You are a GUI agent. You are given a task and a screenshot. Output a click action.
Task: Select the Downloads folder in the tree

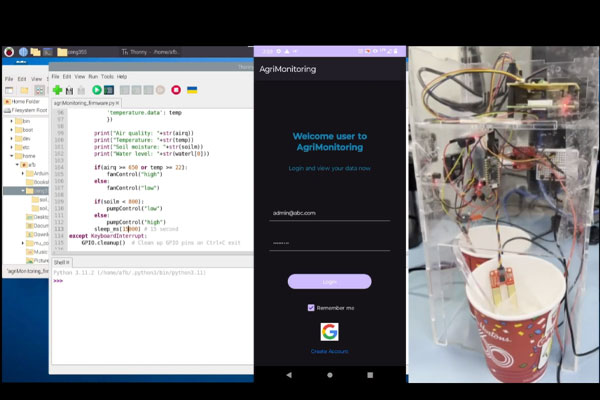[x=38, y=234]
